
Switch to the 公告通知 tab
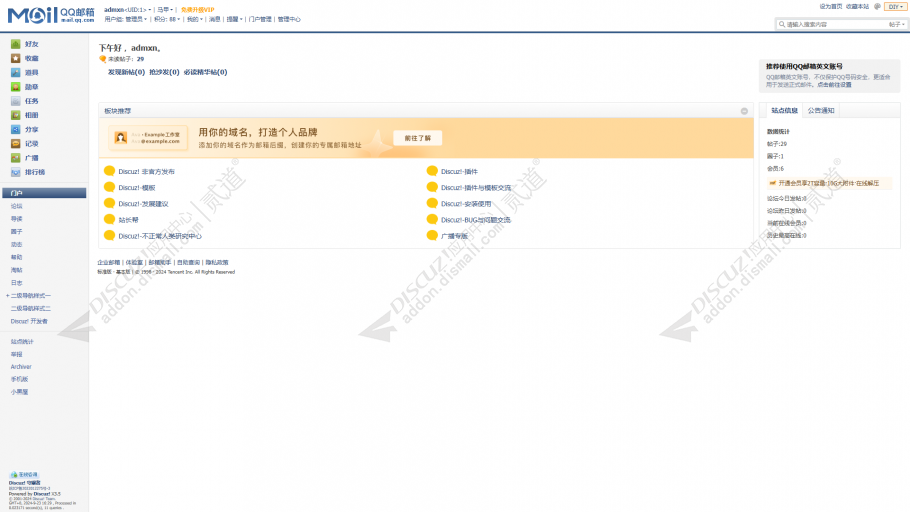pos(821,110)
